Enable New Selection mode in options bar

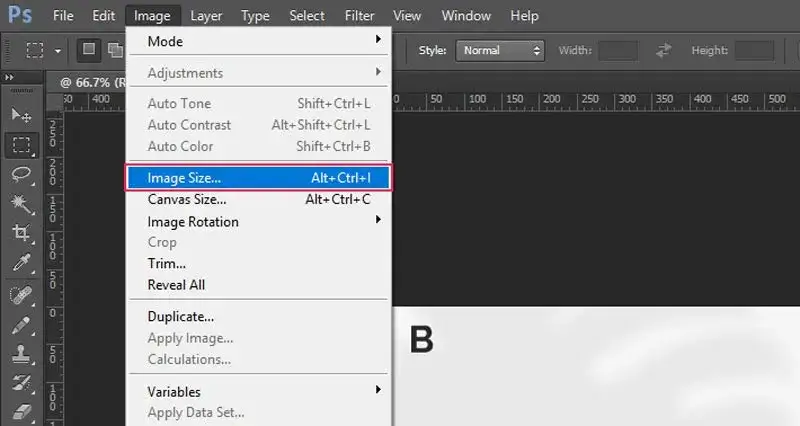click(x=88, y=50)
